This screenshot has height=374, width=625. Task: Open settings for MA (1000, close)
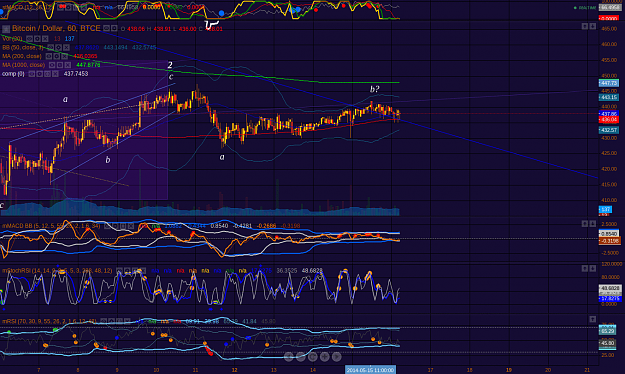[60, 65]
